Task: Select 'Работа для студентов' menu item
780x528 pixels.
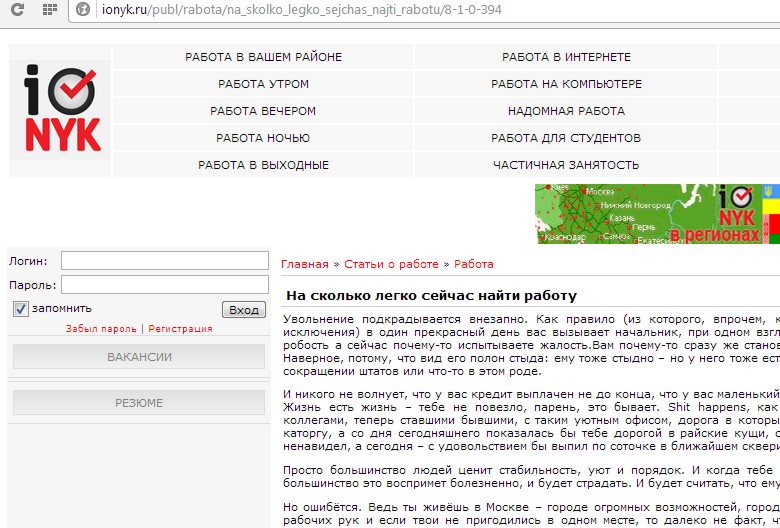Action: (566, 138)
